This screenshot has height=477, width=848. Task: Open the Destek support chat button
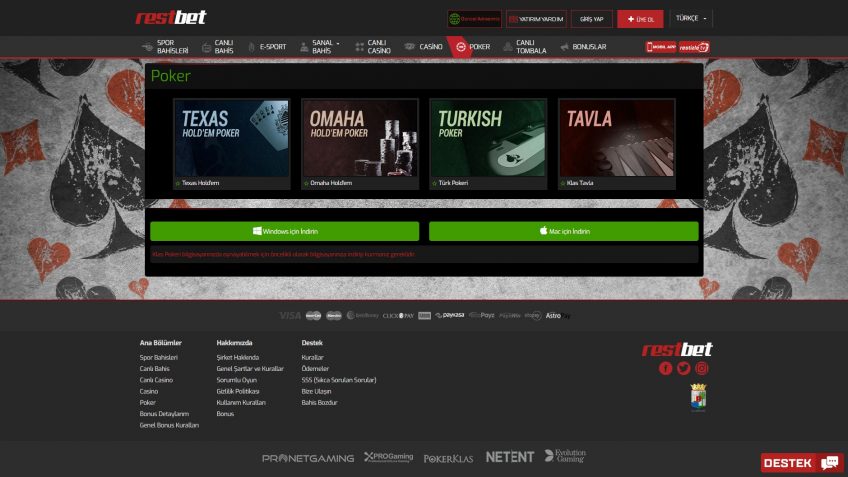pos(802,463)
